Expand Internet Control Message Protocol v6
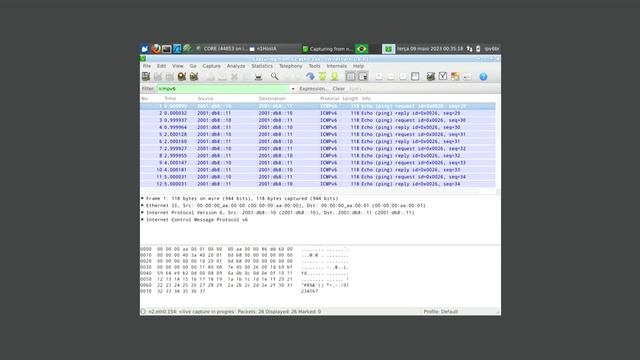Viewport: 640px width, 360px height. point(142,220)
